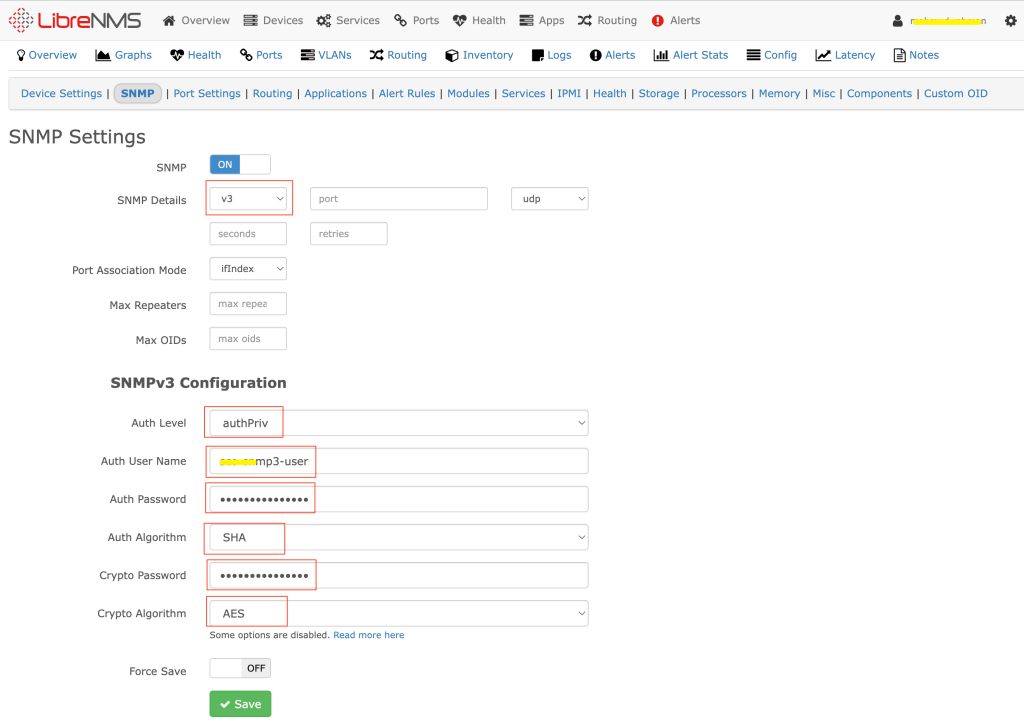Go to the Alert Rules section
Viewport: 1024px width, 726px height.
coord(407,93)
